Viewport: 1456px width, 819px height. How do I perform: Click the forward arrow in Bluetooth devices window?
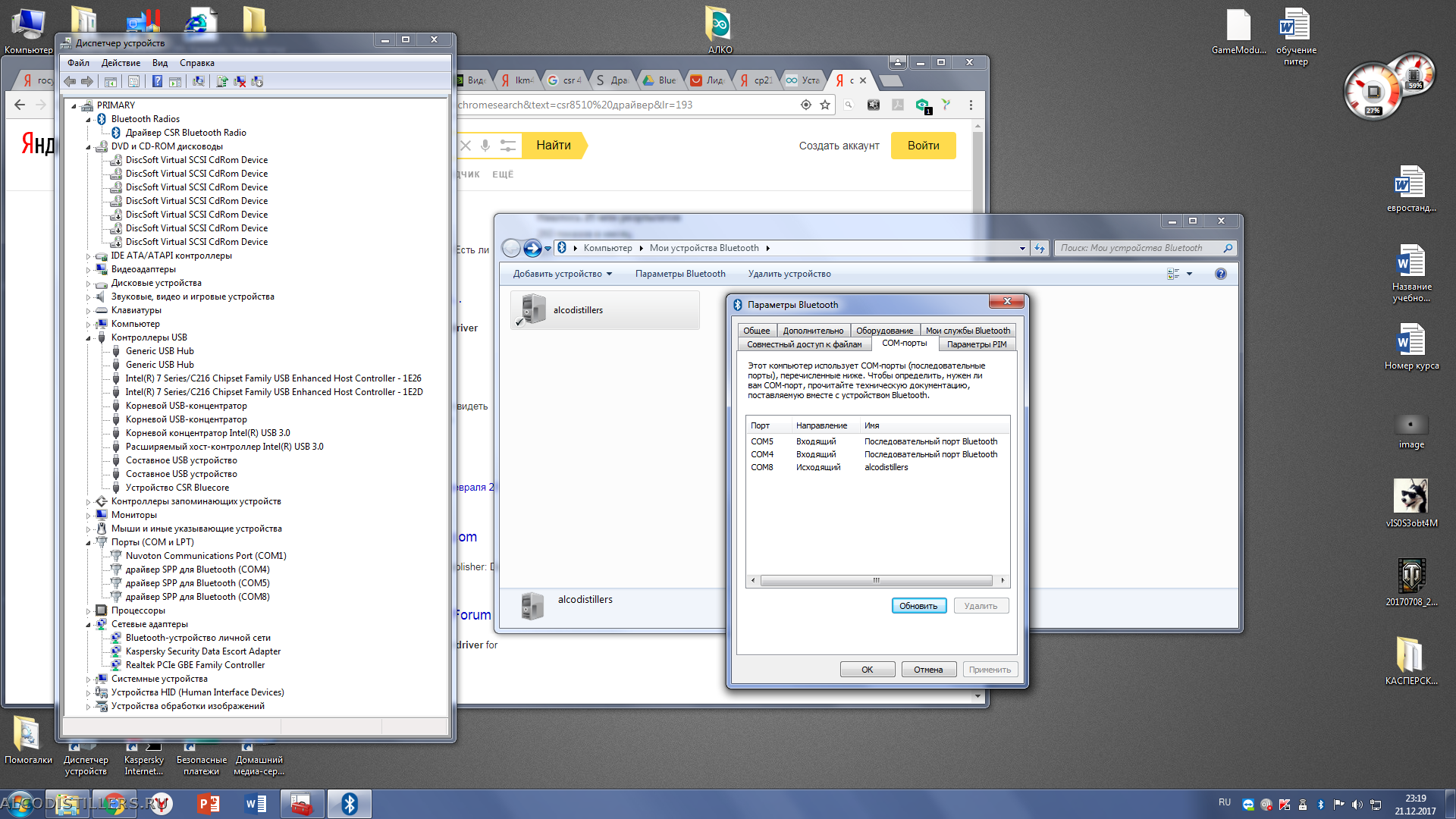click(532, 248)
